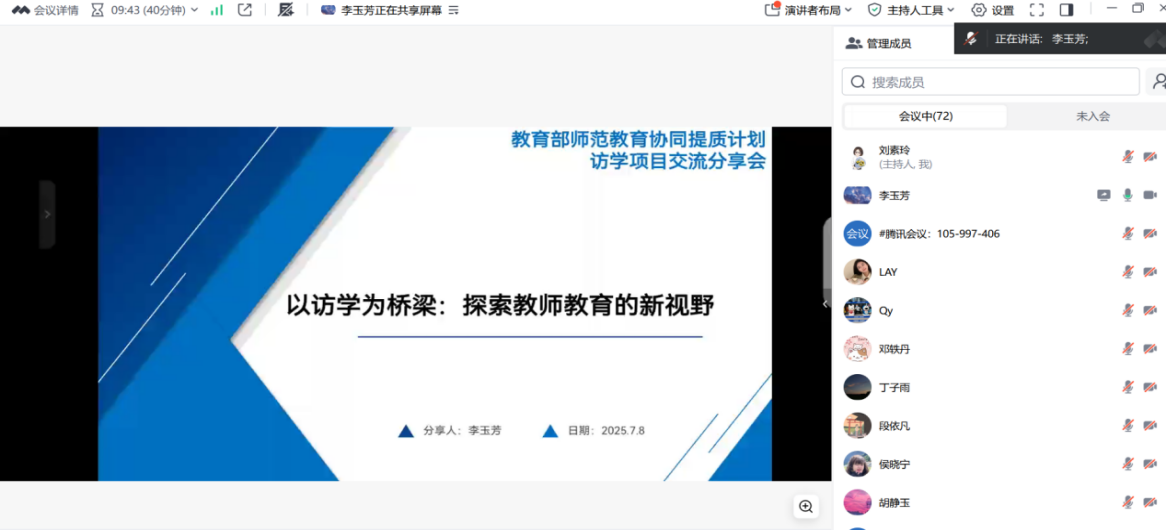Toggle 刘素玲's muted microphone icon
The image size is (1166, 530).
pos(1128,157)
